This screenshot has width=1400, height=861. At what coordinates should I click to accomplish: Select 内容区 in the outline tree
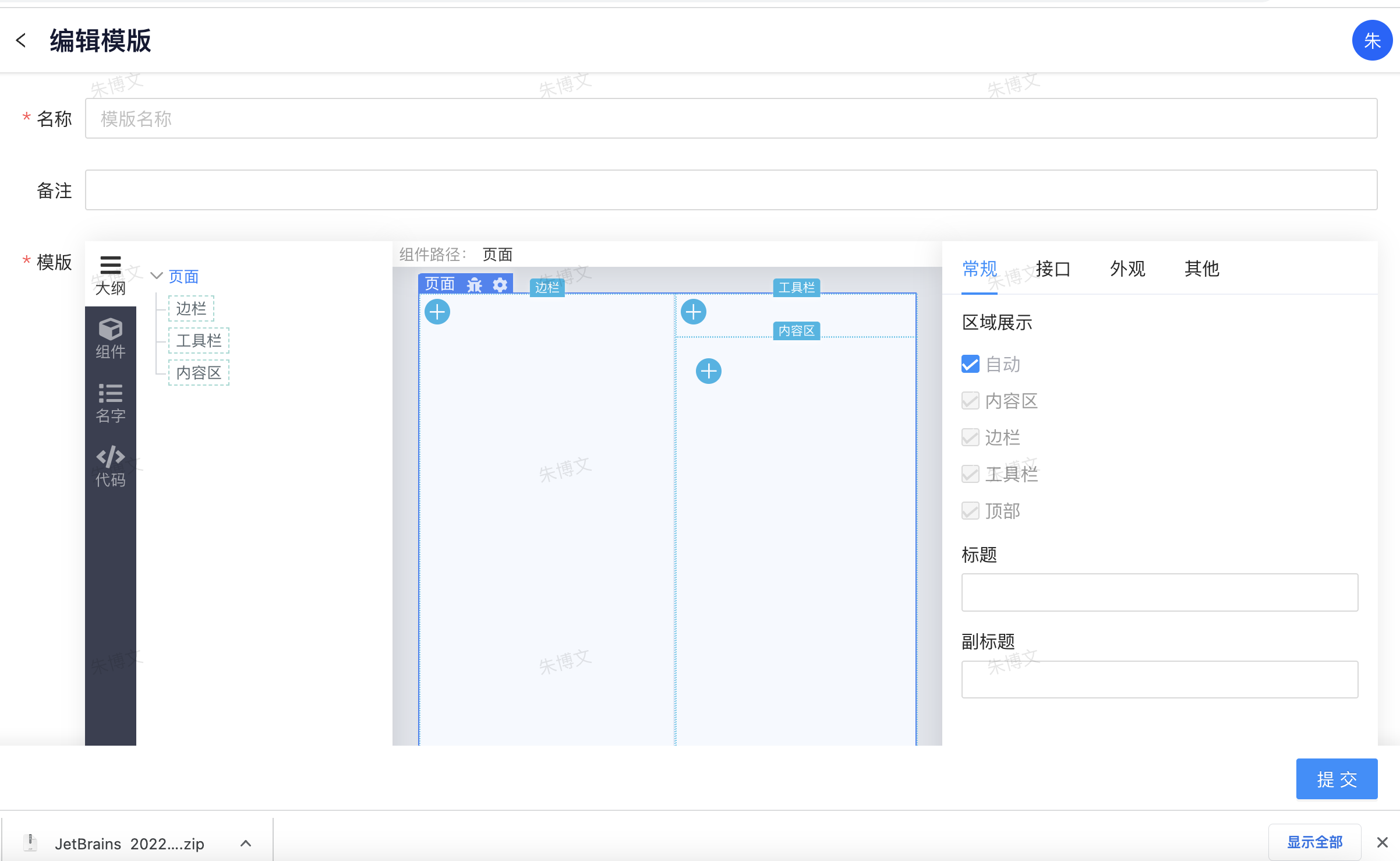point(199,372)
